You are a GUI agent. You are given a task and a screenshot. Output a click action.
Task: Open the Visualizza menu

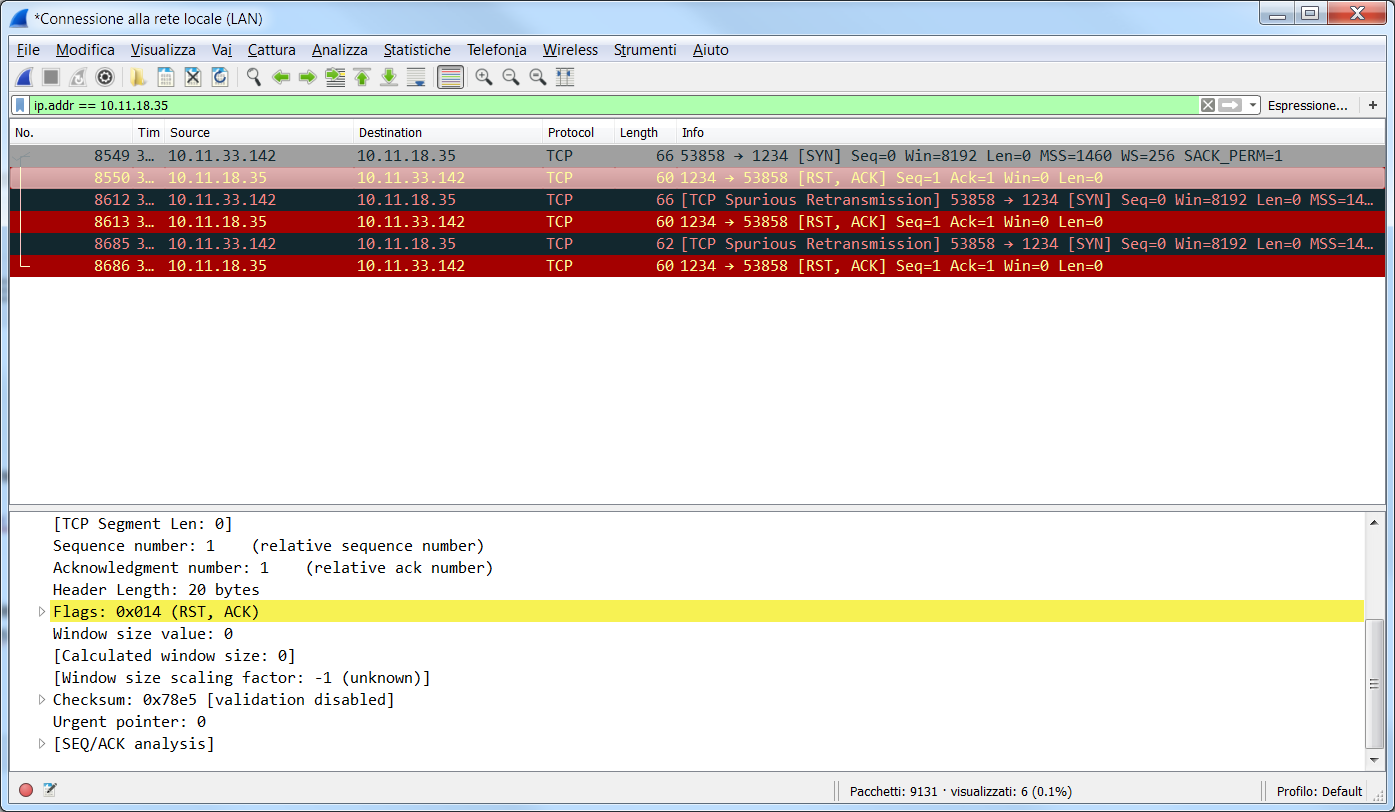[163, 50]
